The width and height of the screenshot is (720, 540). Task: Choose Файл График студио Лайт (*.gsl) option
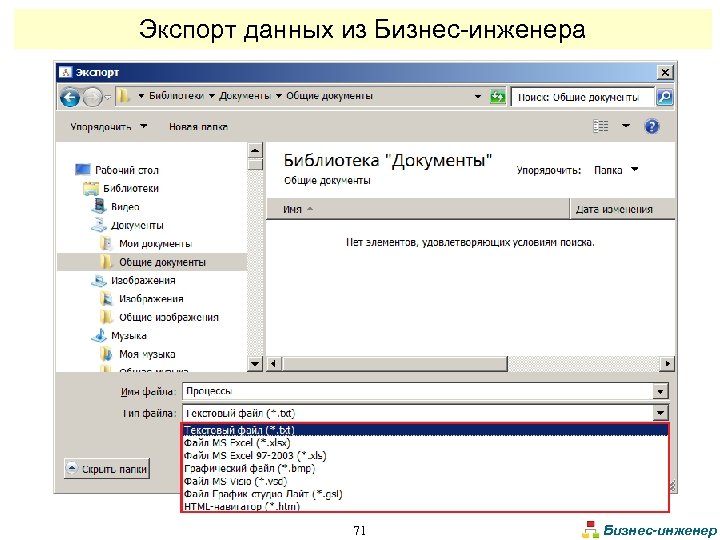[425, 494]
